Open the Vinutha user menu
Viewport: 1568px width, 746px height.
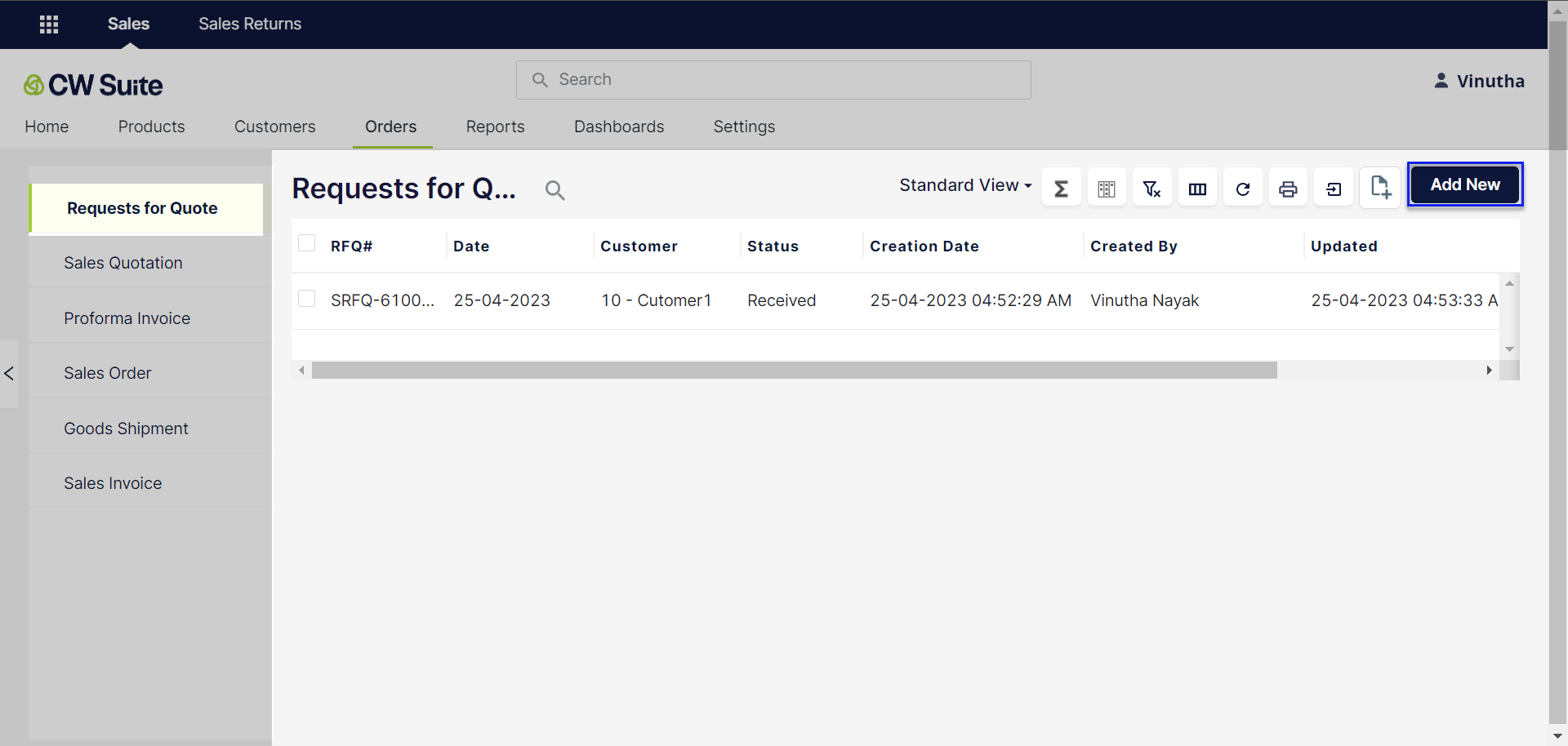click(x=1479, y=81)
